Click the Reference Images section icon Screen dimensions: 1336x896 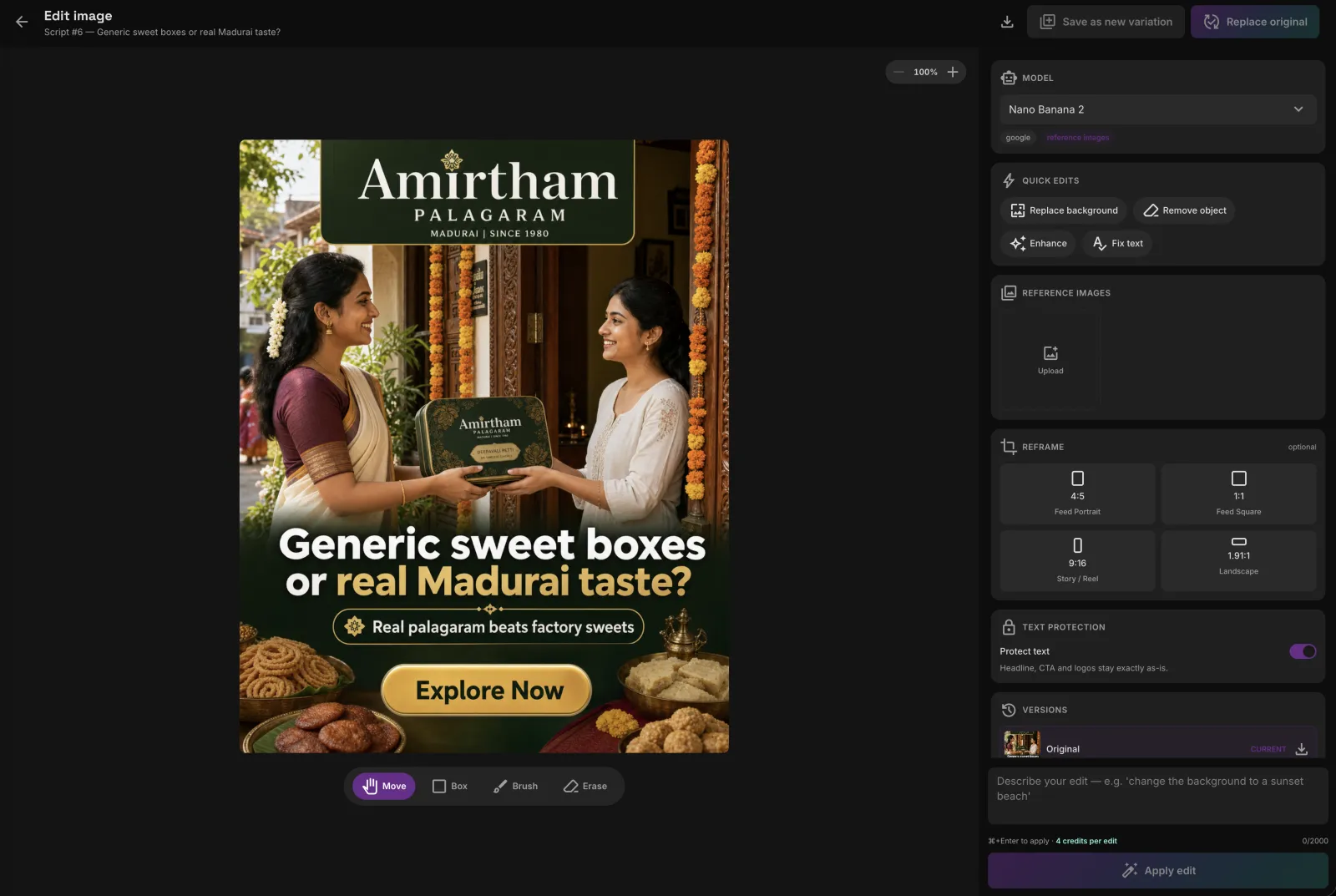click(1009, 293)
